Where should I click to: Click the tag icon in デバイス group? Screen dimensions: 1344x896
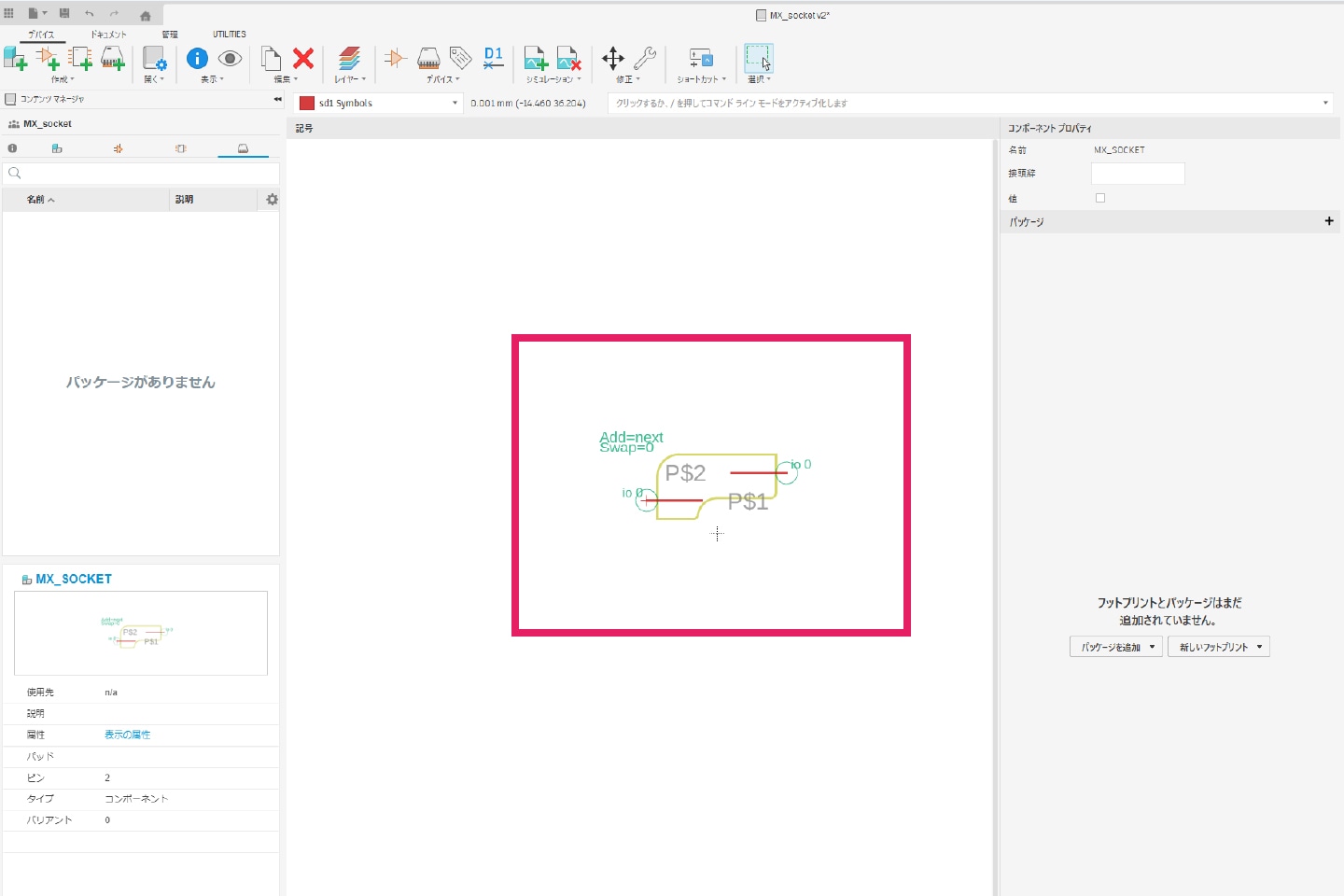pos(460,59)
